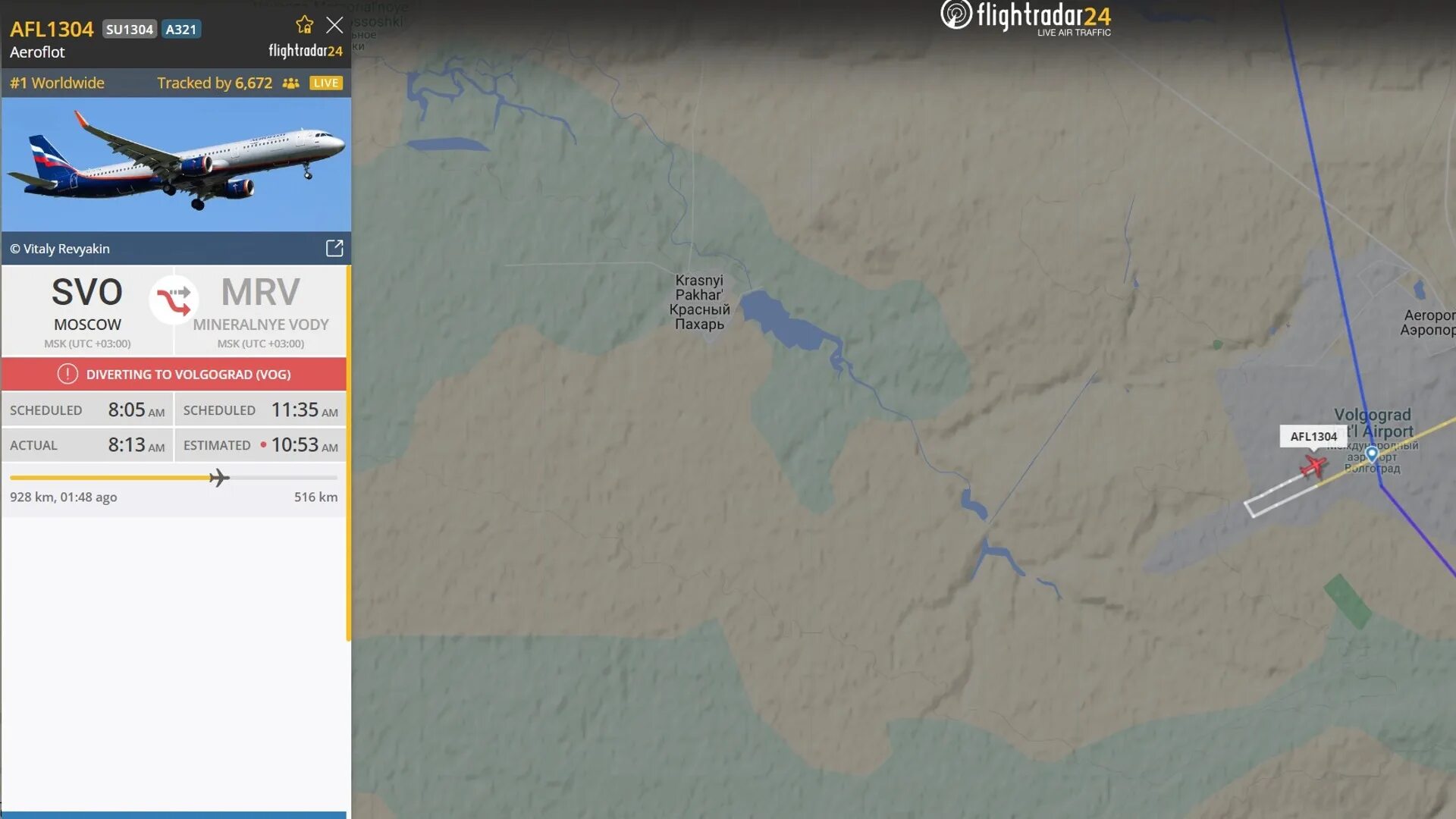
Task: Click the tracked-by people icon
Action: (x=290, y=83)
